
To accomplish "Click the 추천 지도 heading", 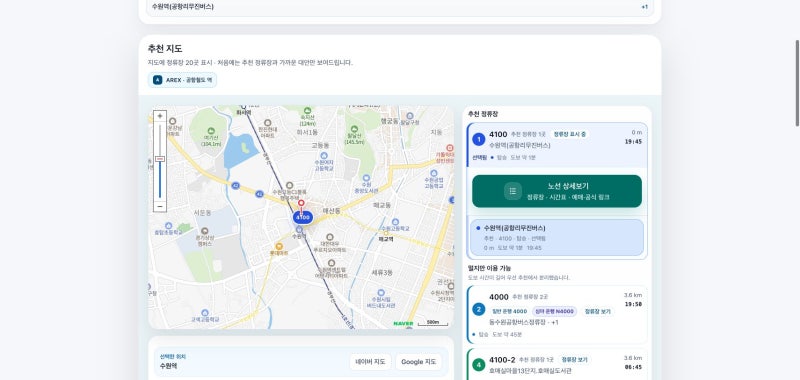I will [x=165, y=48].
